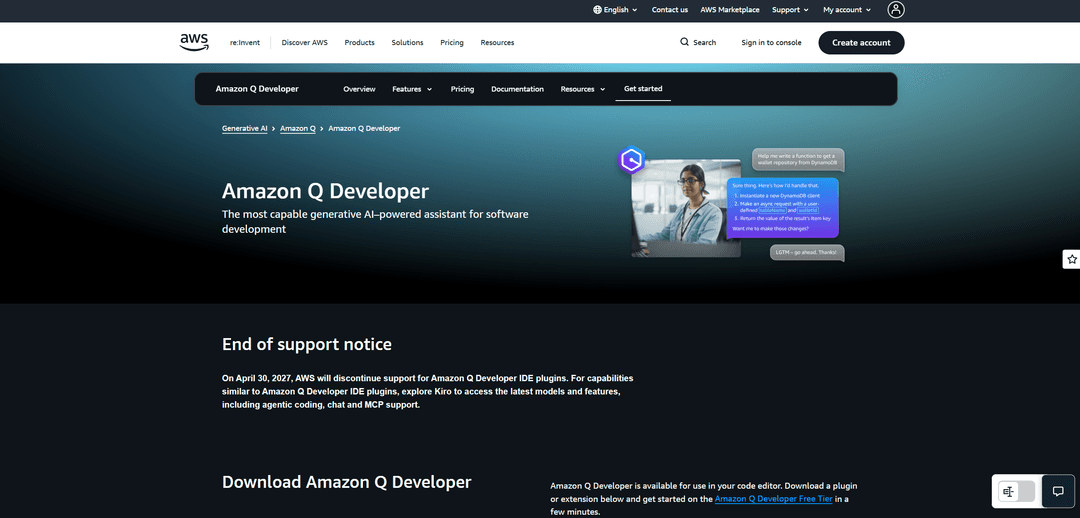Click the current-page 'Amazon Q Developer' breadcrumb text
This screenshot has width=1080, height=518.
pyautogui.click(x=364, y=129)
